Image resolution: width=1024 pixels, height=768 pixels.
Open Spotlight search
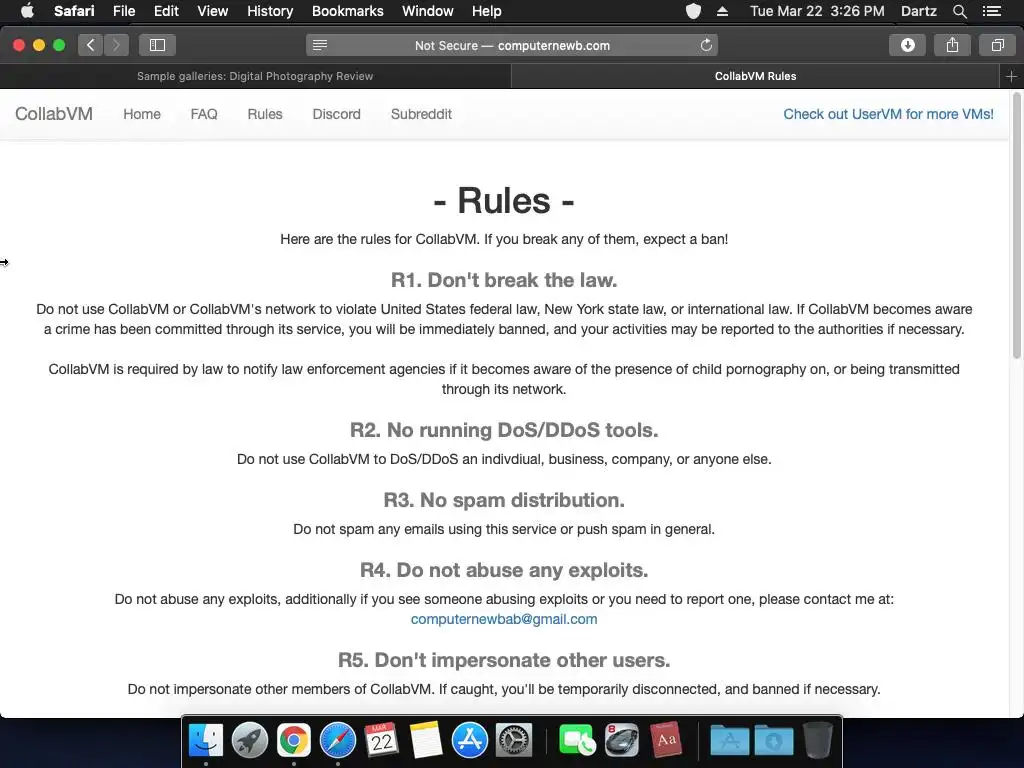pos(959,11)
